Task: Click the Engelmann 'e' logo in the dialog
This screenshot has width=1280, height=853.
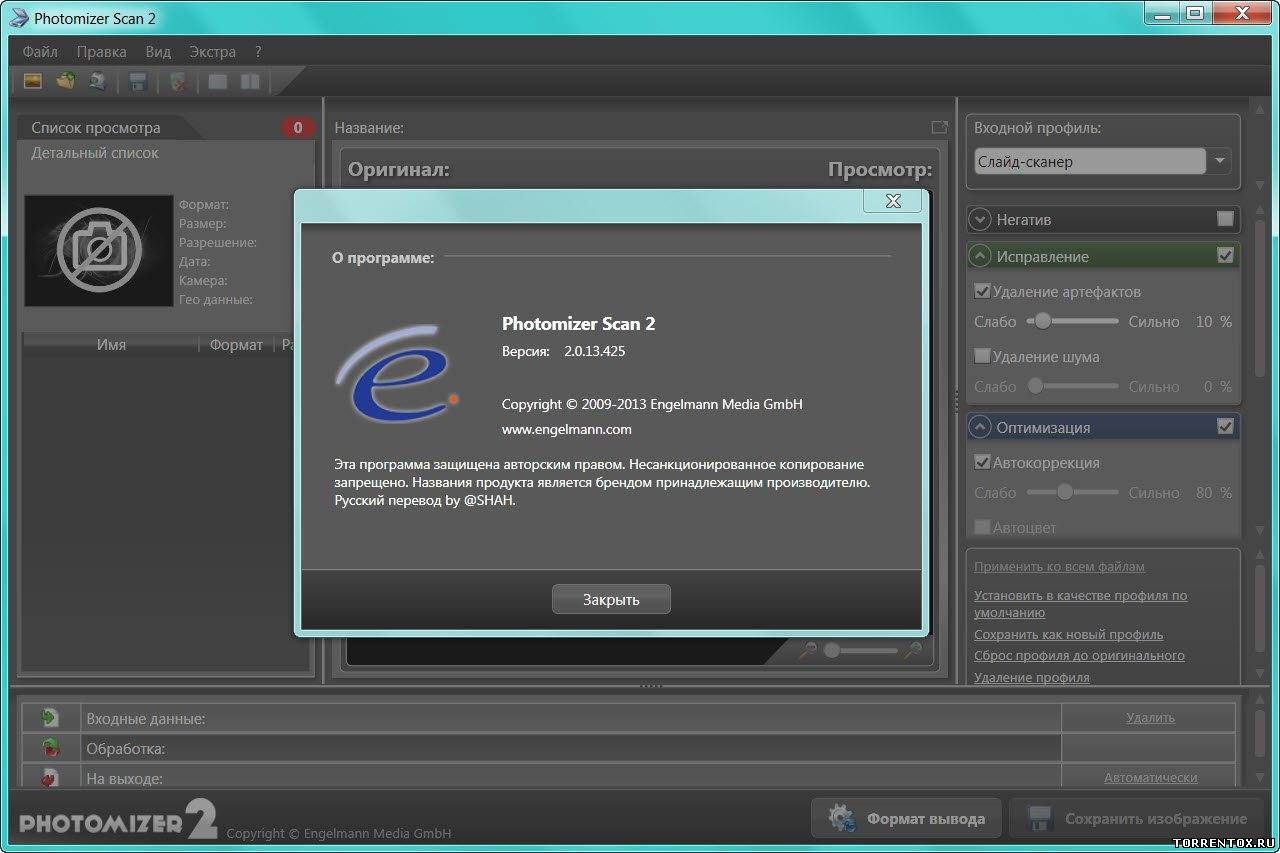Action: 396,372
